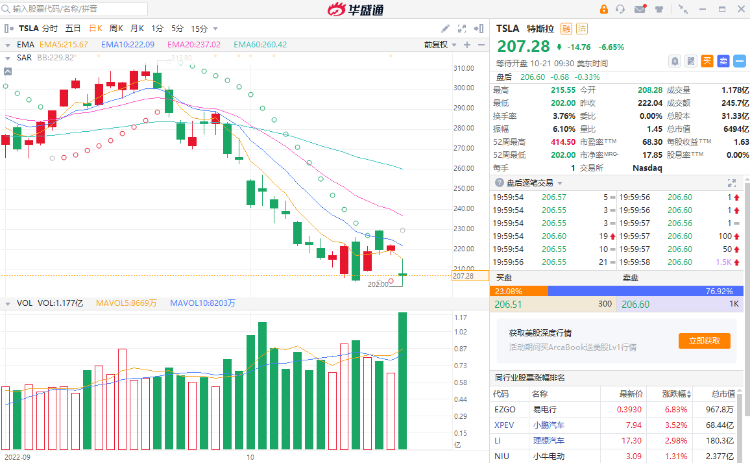Switch to 分时 chart tab

click(50, 29)
